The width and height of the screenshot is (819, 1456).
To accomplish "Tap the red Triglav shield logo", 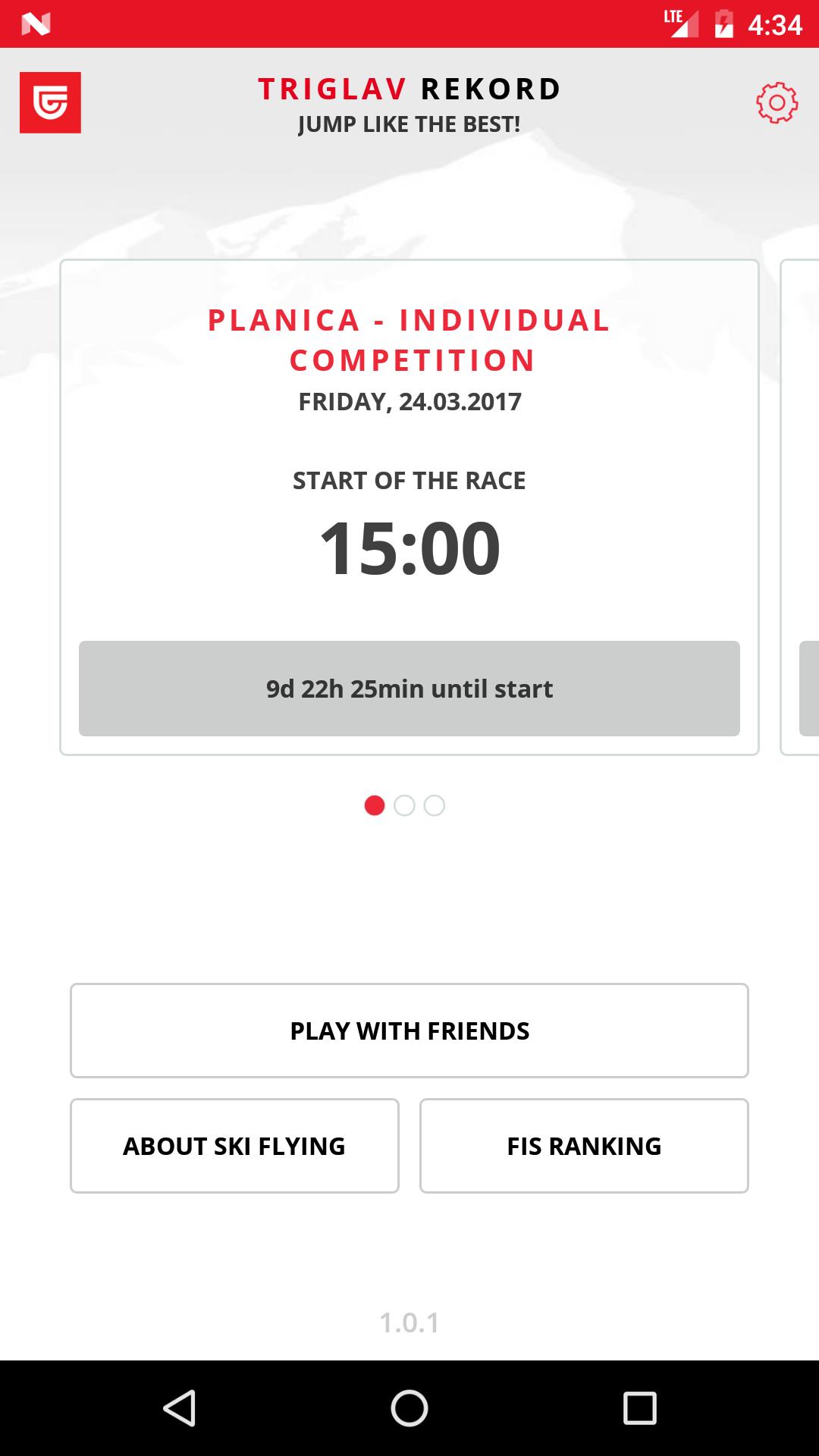I will pyautogui.click(x=50, y=102).
